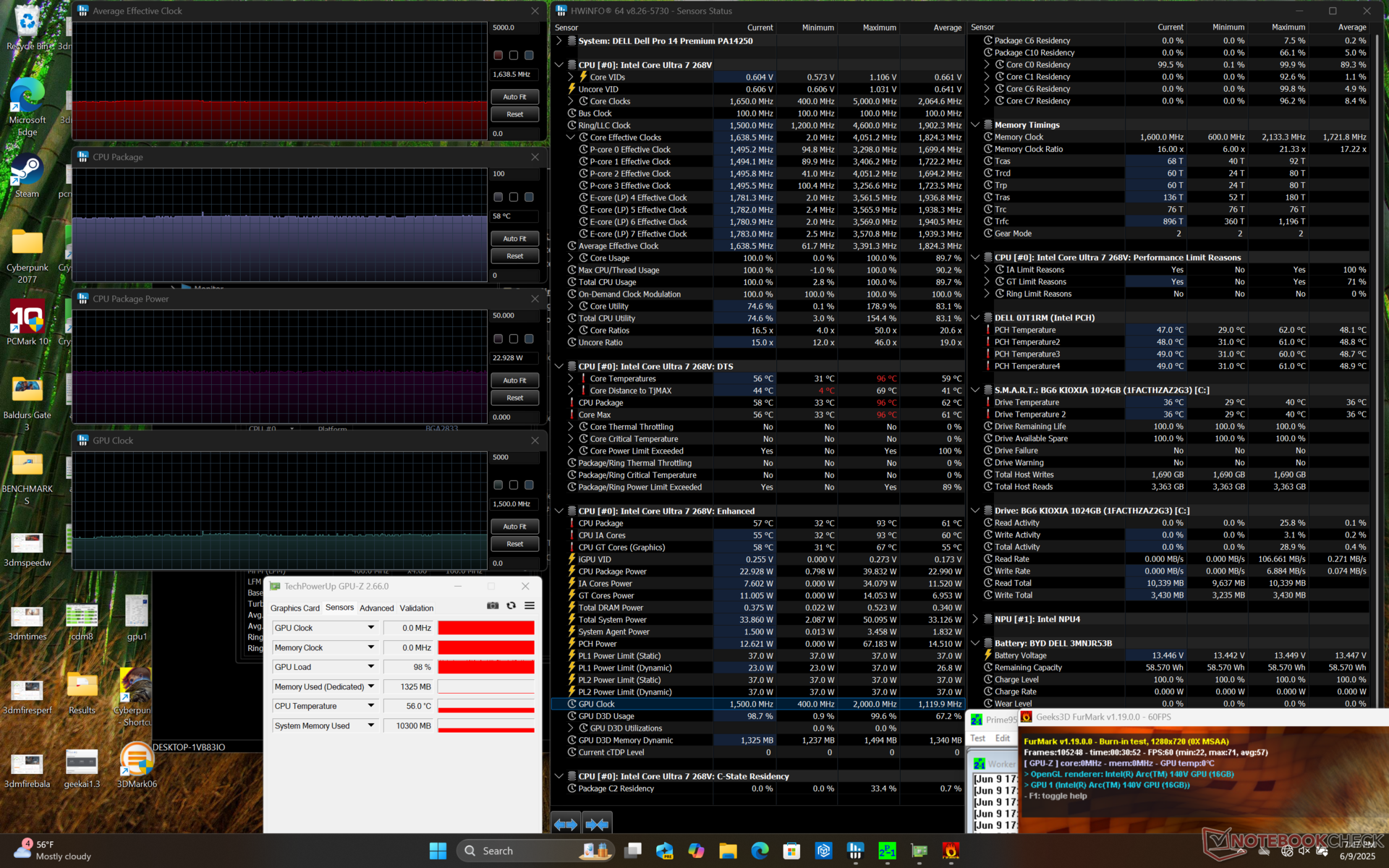This screenshot has height=868, width=1389.
Task: Toggle middle checkbox in GPU Clock graph
Action: coord(514,485)
